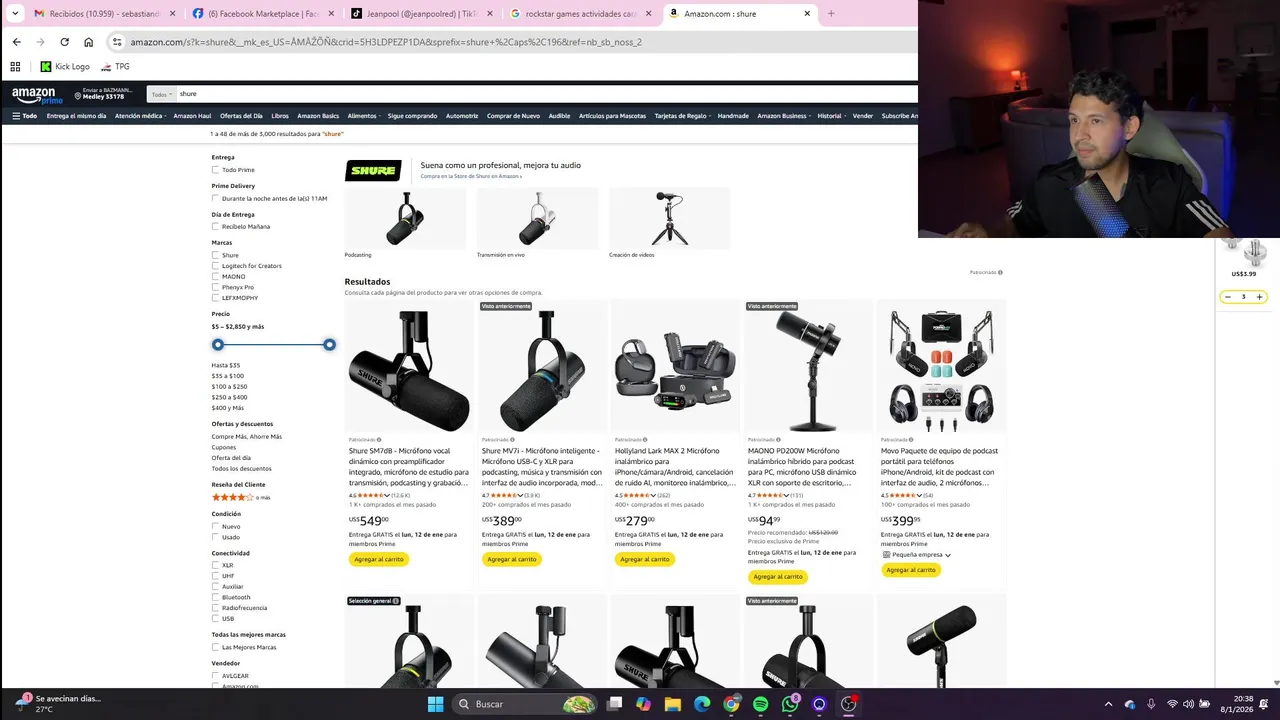Filter price by $100 a $250
This screenshot has width=1280, height=720.
[x=229, y=387]
